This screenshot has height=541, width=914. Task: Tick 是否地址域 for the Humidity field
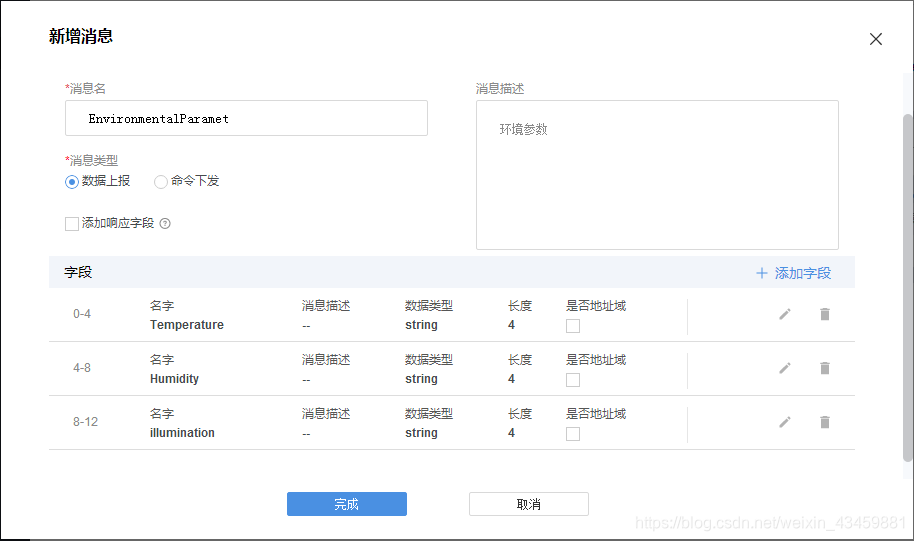click(573, 380)
